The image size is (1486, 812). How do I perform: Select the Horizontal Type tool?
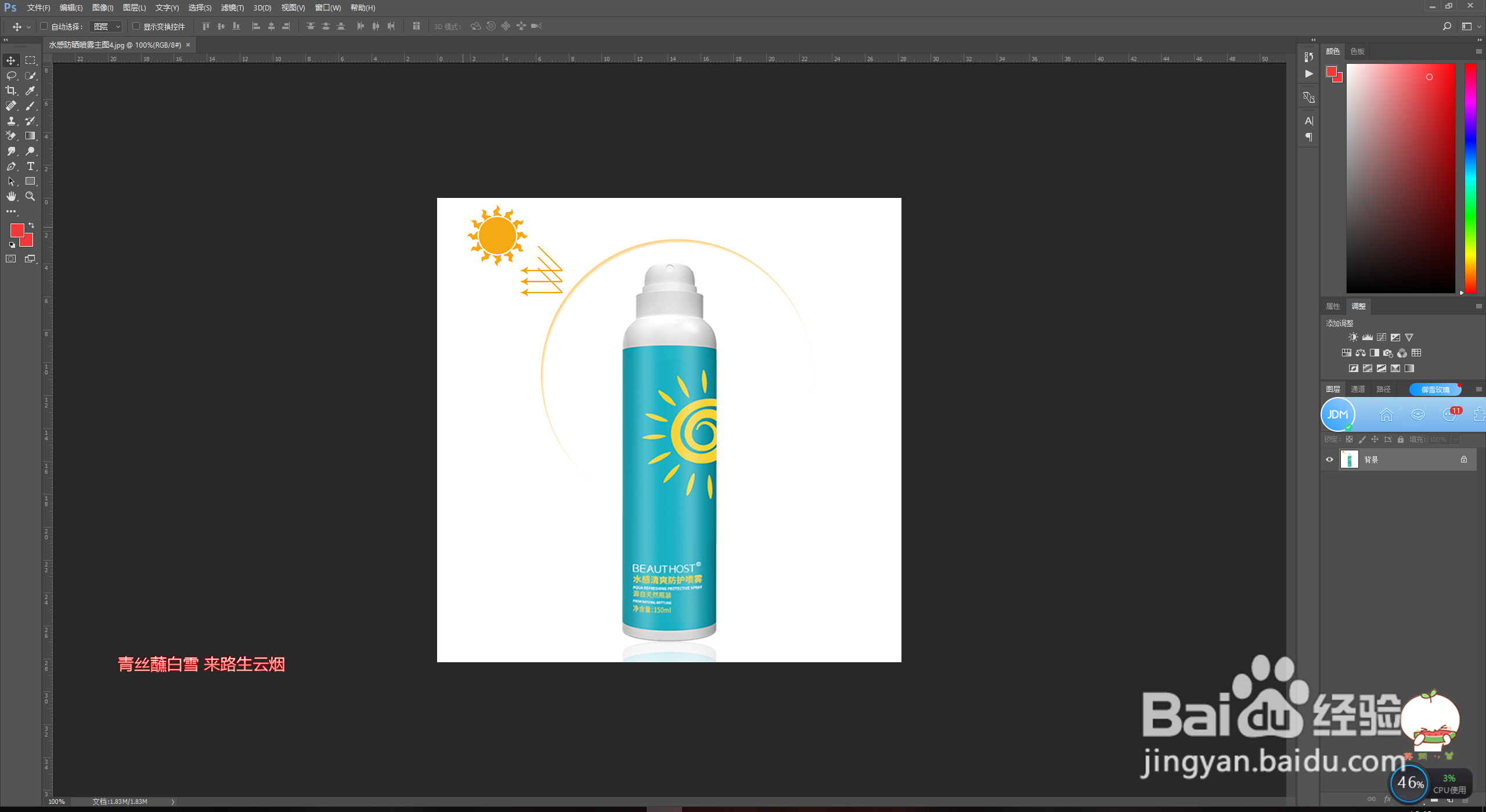pyautogui.click(x=30, y=166)
